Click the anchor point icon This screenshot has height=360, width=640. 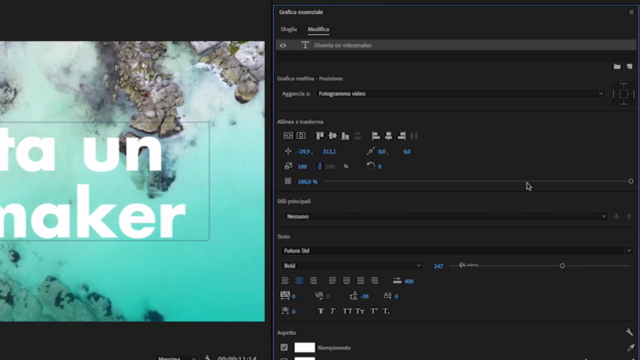(370, 151)
